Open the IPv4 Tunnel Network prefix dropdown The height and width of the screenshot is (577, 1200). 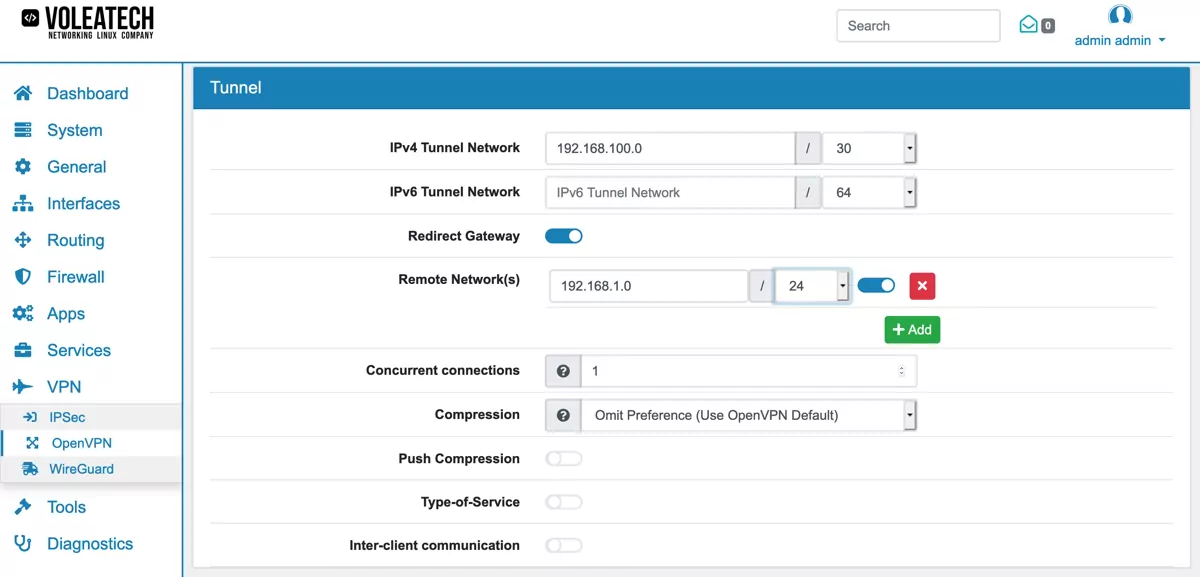click(x=908, y=147)
